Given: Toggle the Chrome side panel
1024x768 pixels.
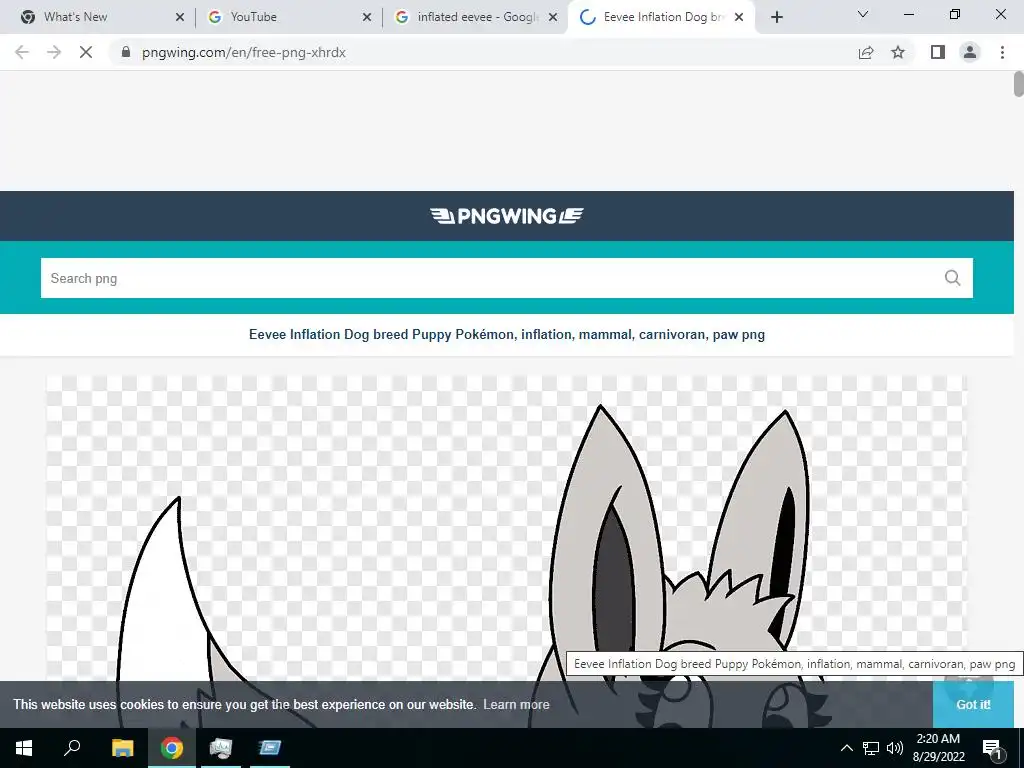Looking at the screenshot, I should tap(938, 52).
